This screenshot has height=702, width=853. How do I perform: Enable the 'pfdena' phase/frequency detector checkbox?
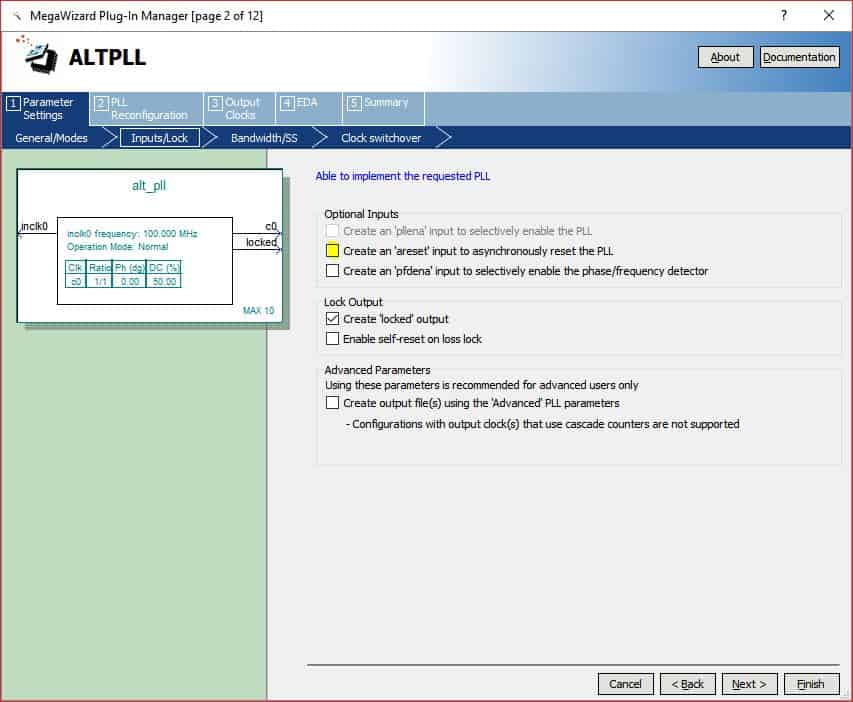tap(333, 271)
